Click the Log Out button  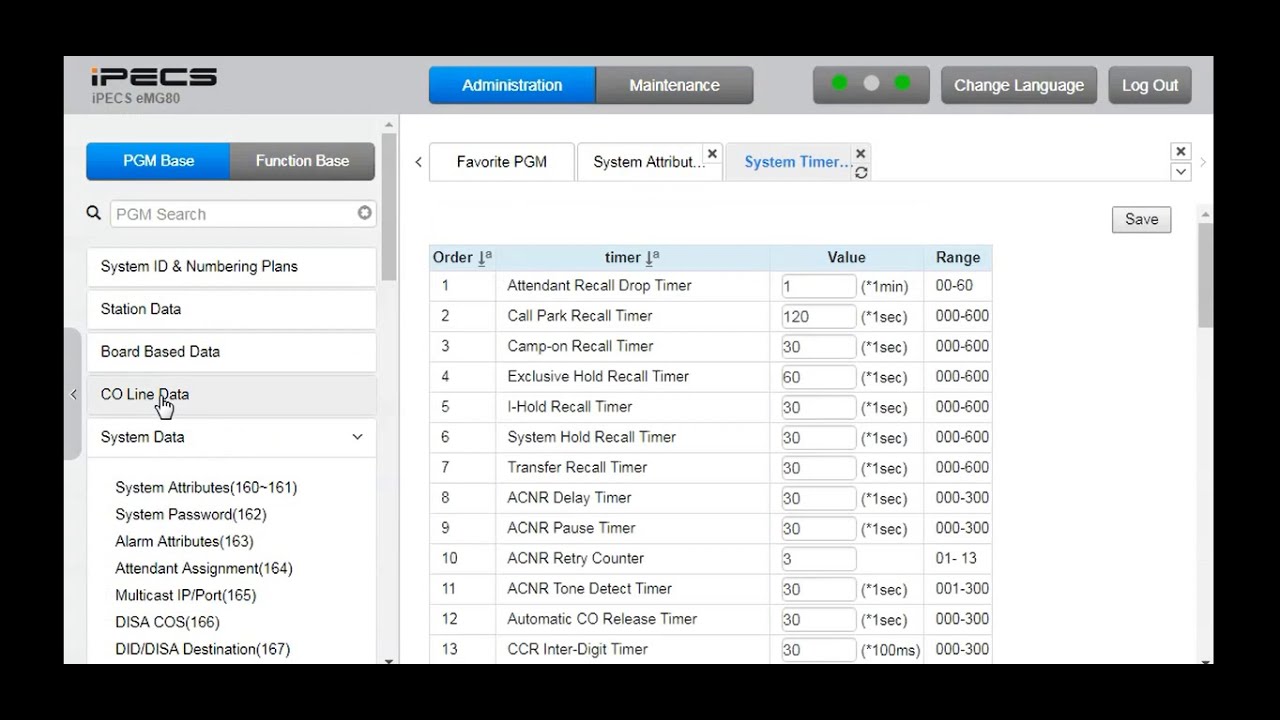click(1150, 85)
